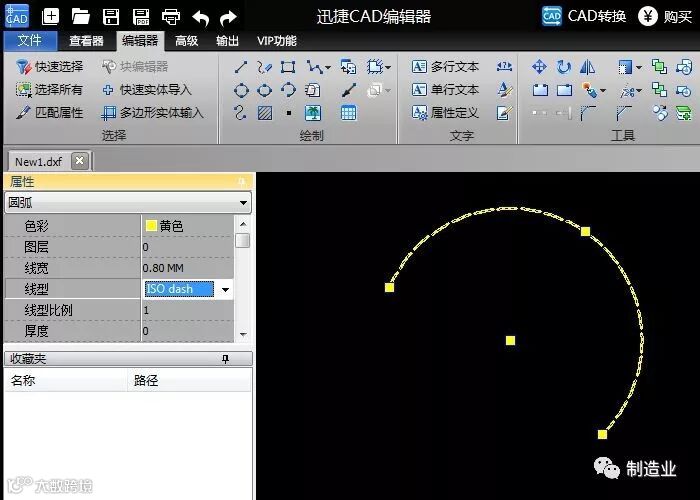Click 多边形实体输入 button
The height and width of the screenshot is (500, 700).
(152, 113)
